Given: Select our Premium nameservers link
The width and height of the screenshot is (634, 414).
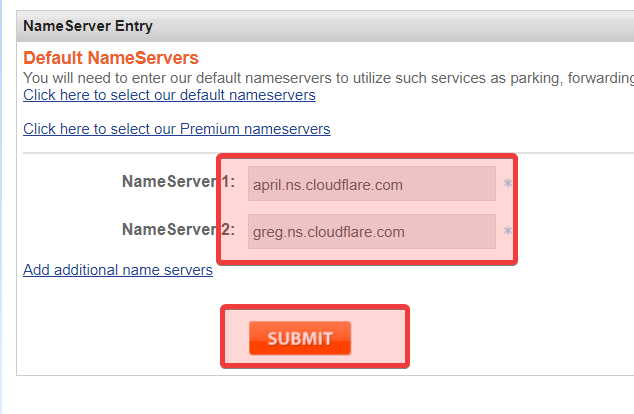Looking at the screenshot, I should click(176, 129).
